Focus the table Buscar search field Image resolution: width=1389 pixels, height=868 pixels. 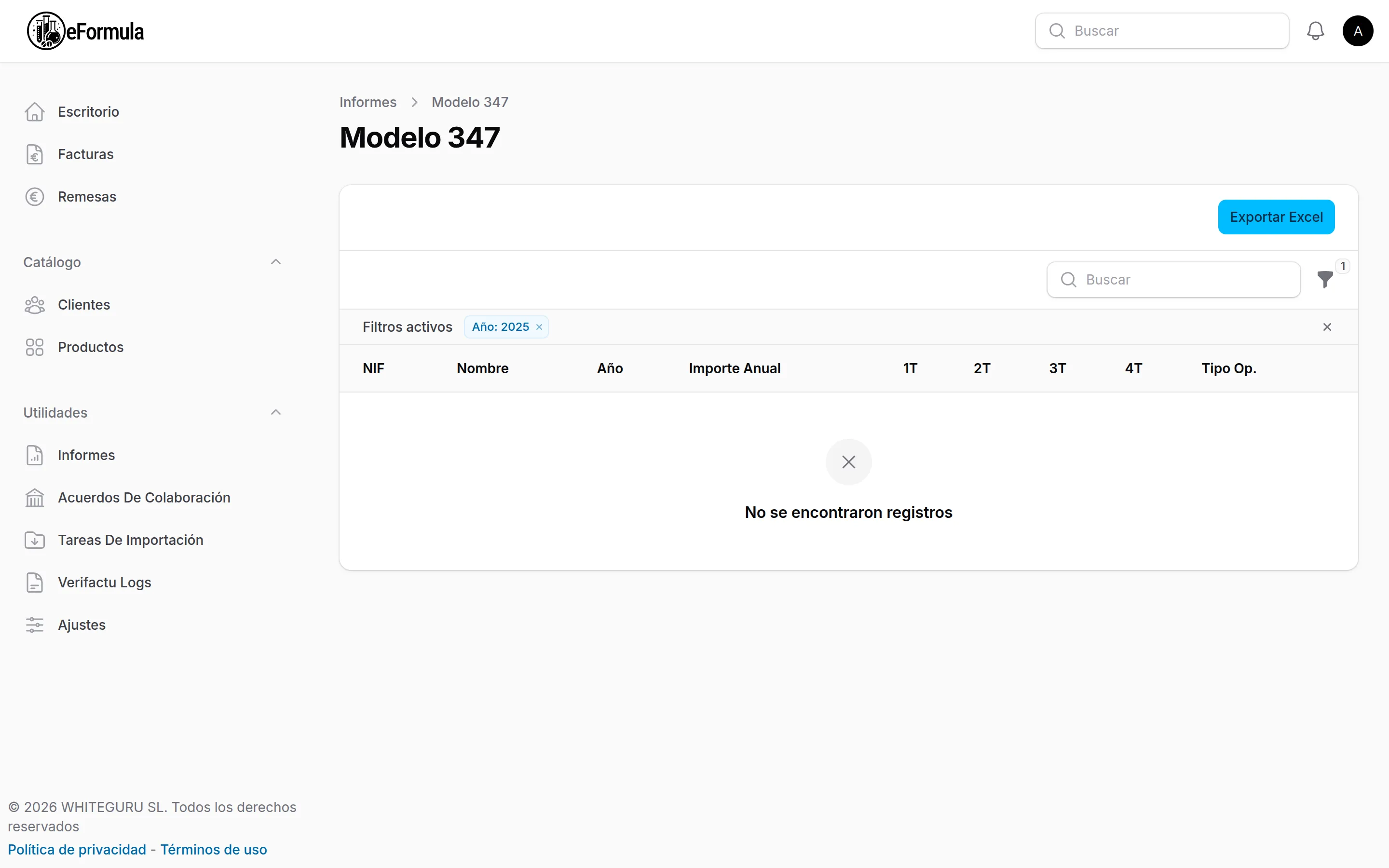tap(1173, 280)
